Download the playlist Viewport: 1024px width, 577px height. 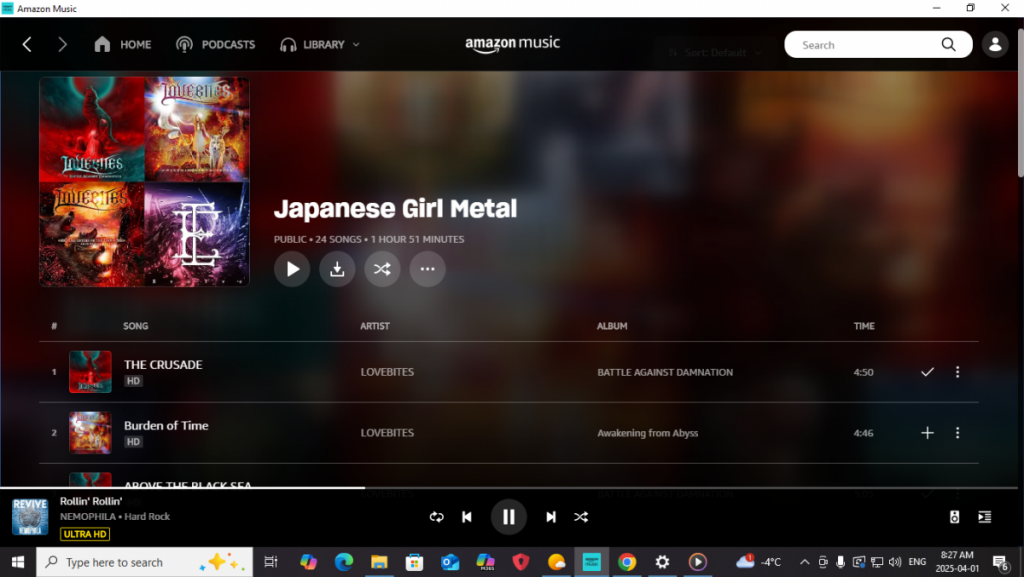[x=337, y=269]
